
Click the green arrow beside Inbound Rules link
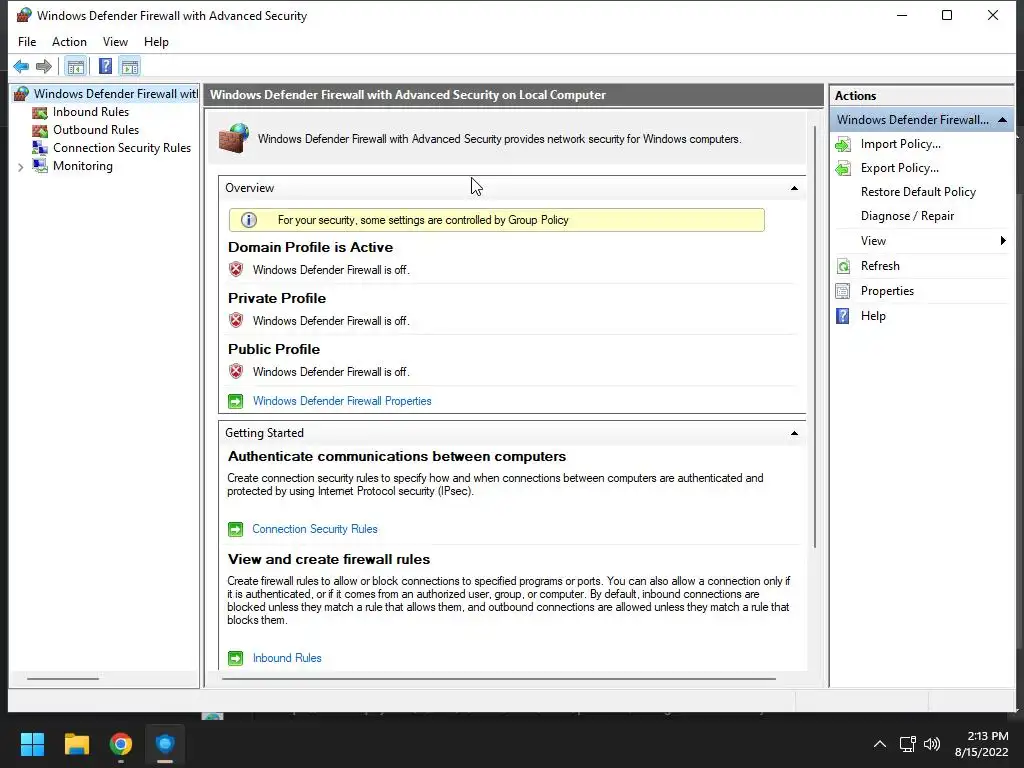pos(236,658)
